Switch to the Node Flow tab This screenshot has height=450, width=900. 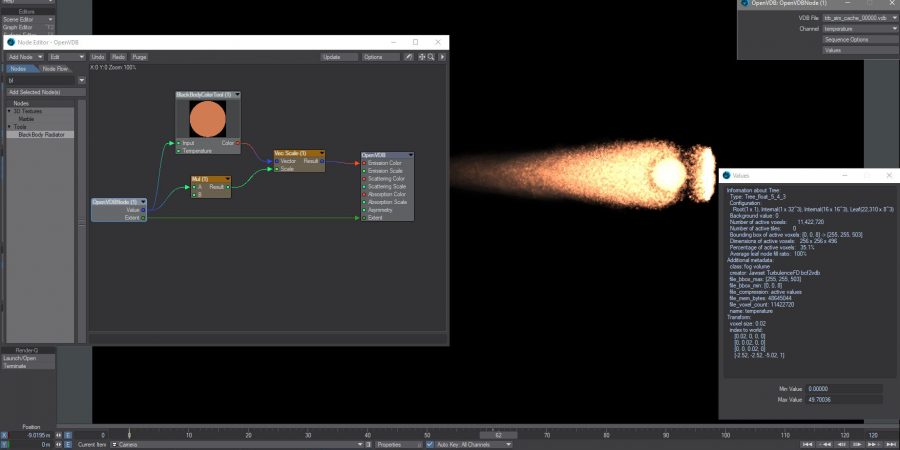coord(56,69)
